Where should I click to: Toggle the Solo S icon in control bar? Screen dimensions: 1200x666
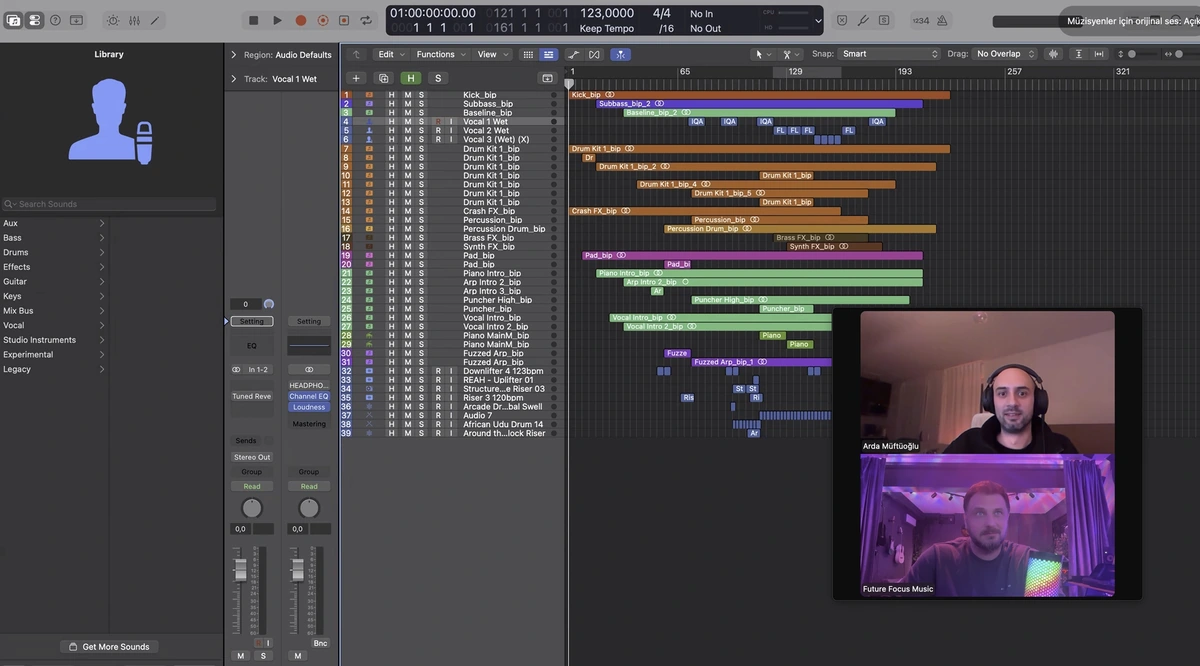(884, 20)
